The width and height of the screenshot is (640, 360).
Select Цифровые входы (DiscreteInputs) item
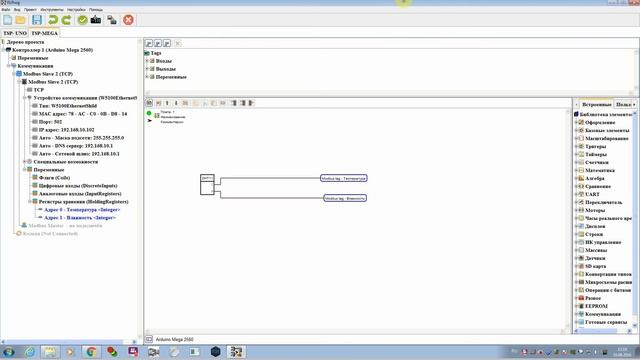click(x=78, y=186)
